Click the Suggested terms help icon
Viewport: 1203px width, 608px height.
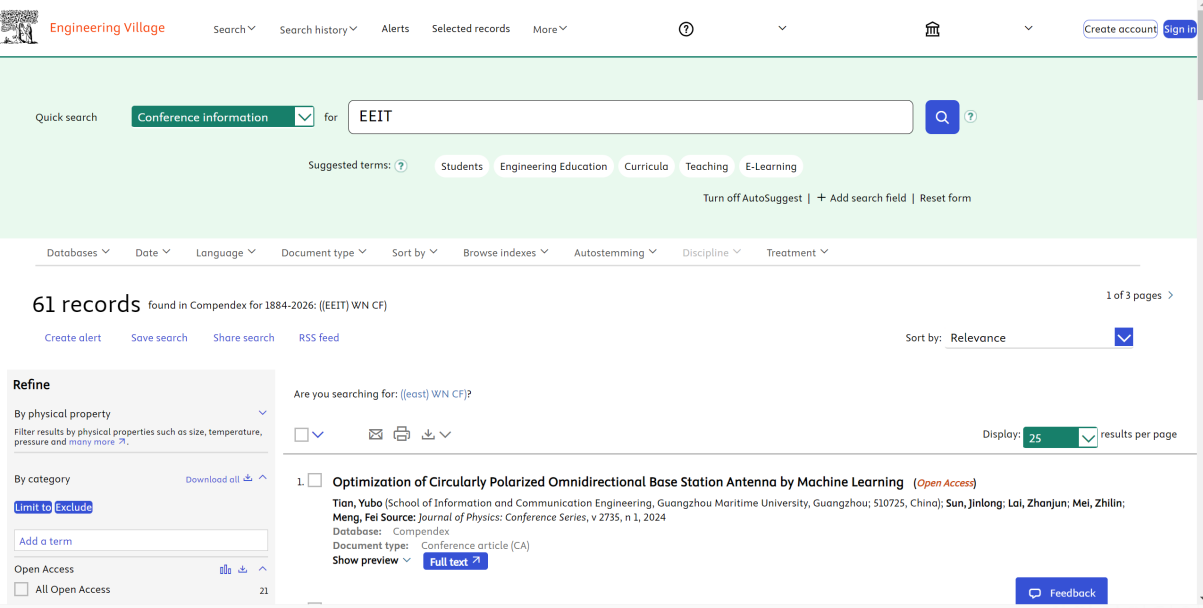401,166
